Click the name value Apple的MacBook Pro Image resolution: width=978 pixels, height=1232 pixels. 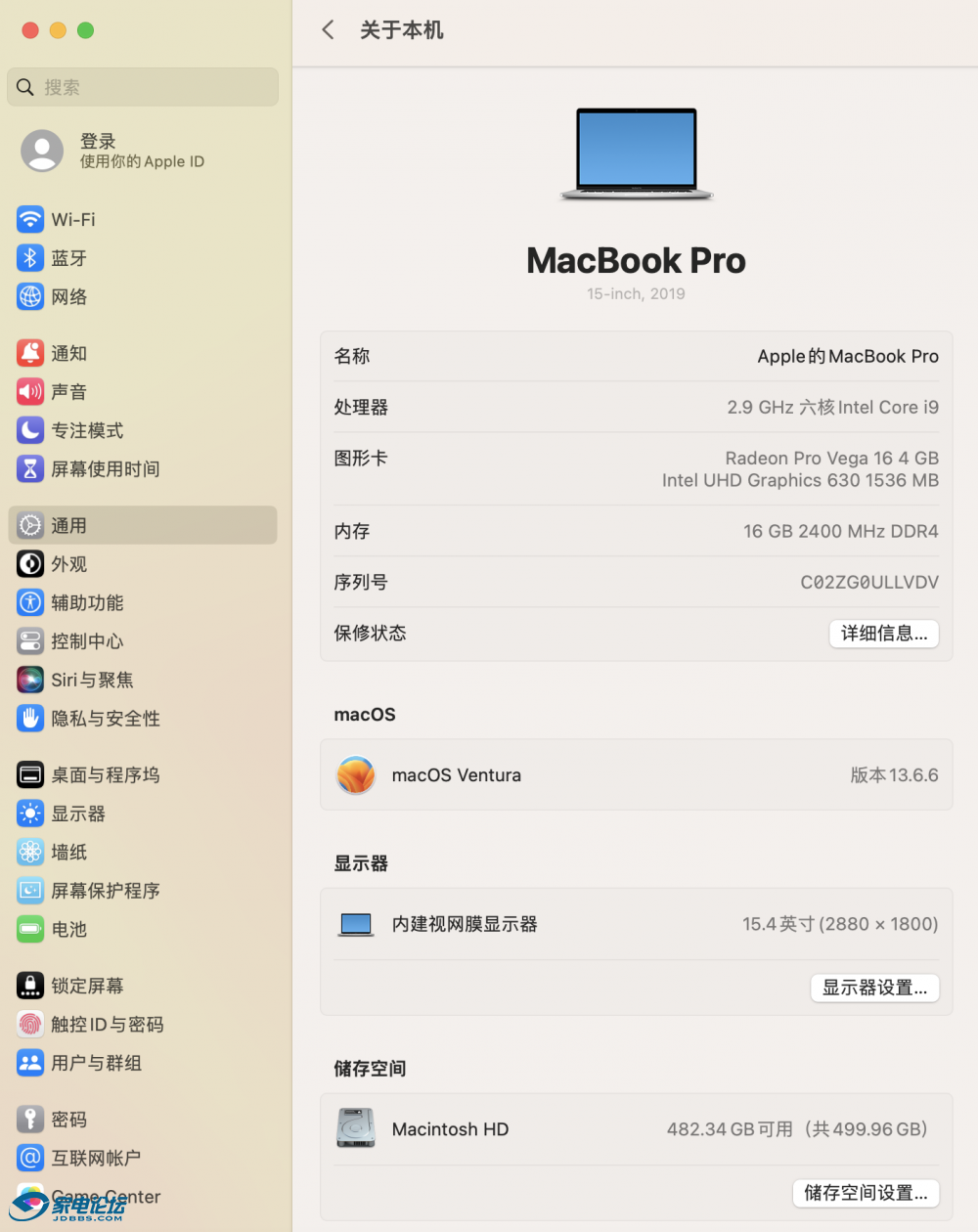(848, 357)
